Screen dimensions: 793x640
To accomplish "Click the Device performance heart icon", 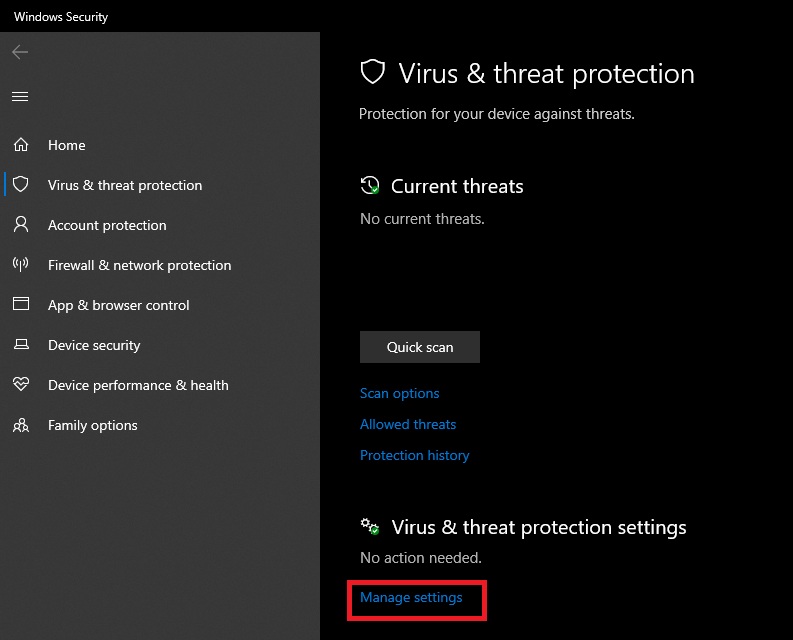I will point(20,385).
